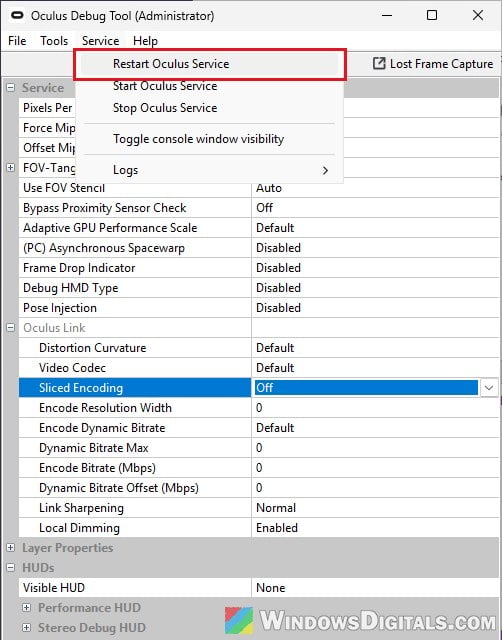Expand Layer Properties section
The image size is (502, 640).
pos(11,548)
